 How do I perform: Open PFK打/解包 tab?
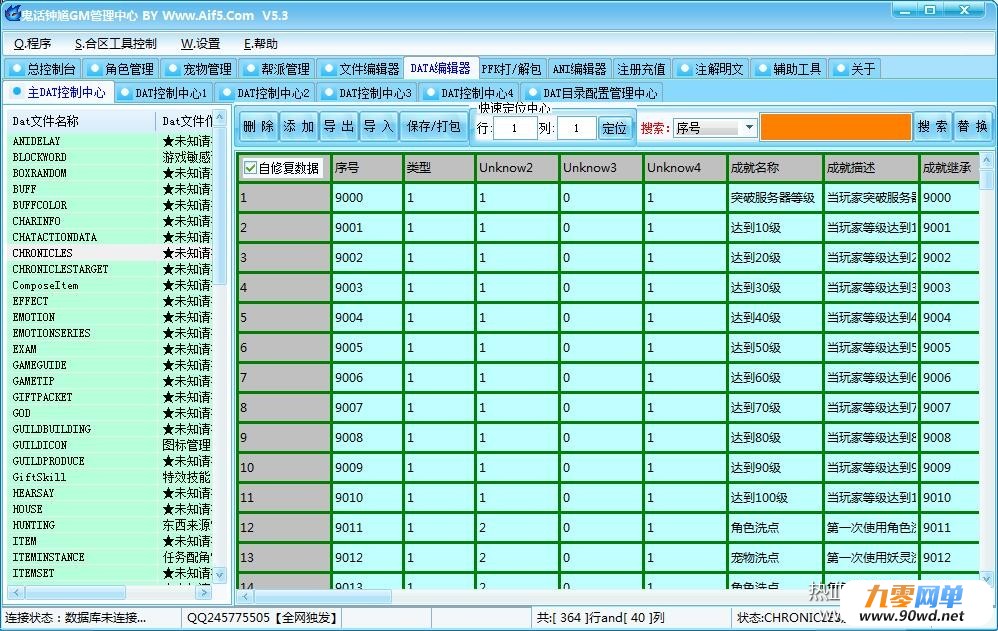tap(511, 69)
